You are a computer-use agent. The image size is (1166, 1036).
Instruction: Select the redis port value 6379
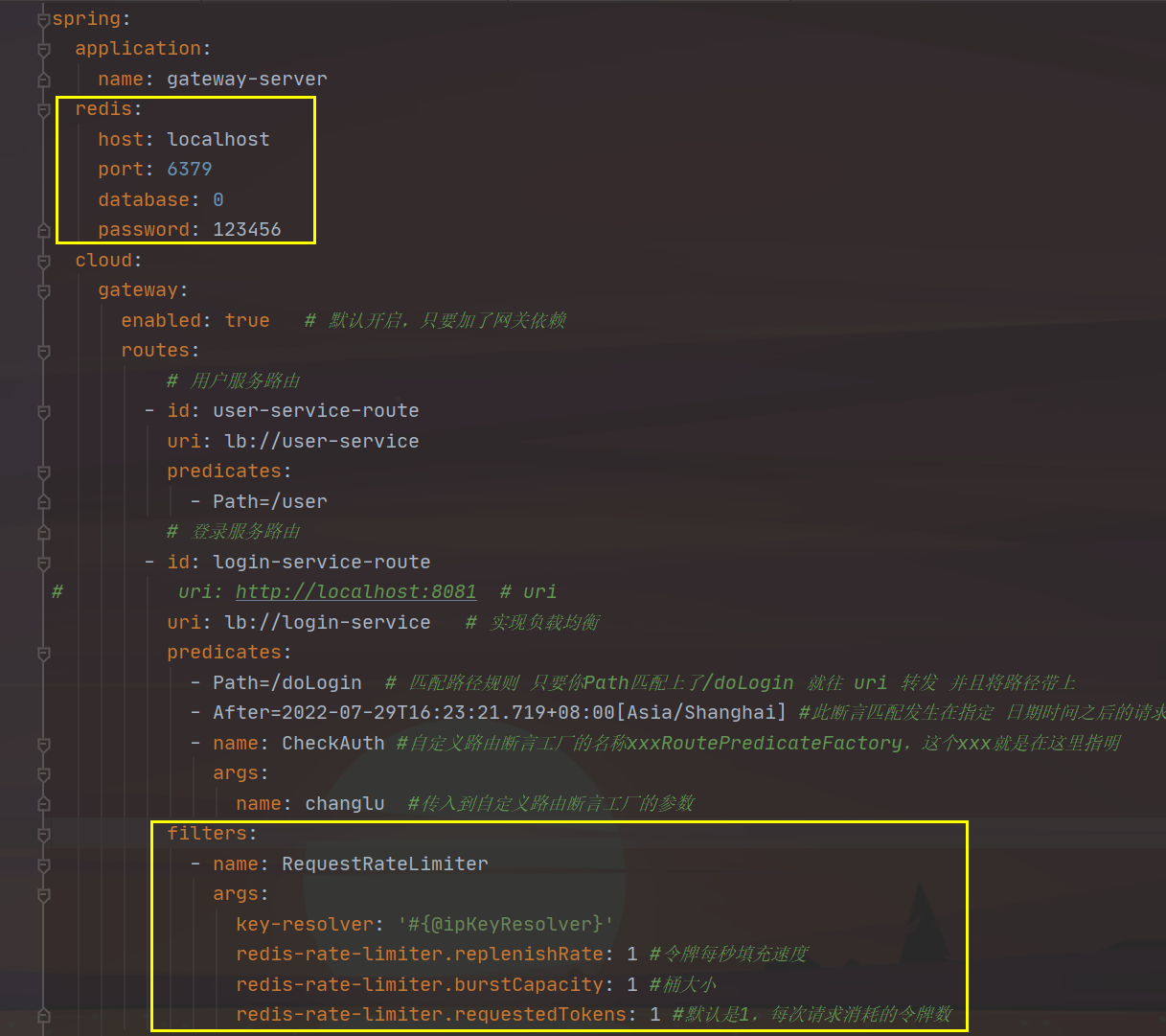(x=190, y=169)
